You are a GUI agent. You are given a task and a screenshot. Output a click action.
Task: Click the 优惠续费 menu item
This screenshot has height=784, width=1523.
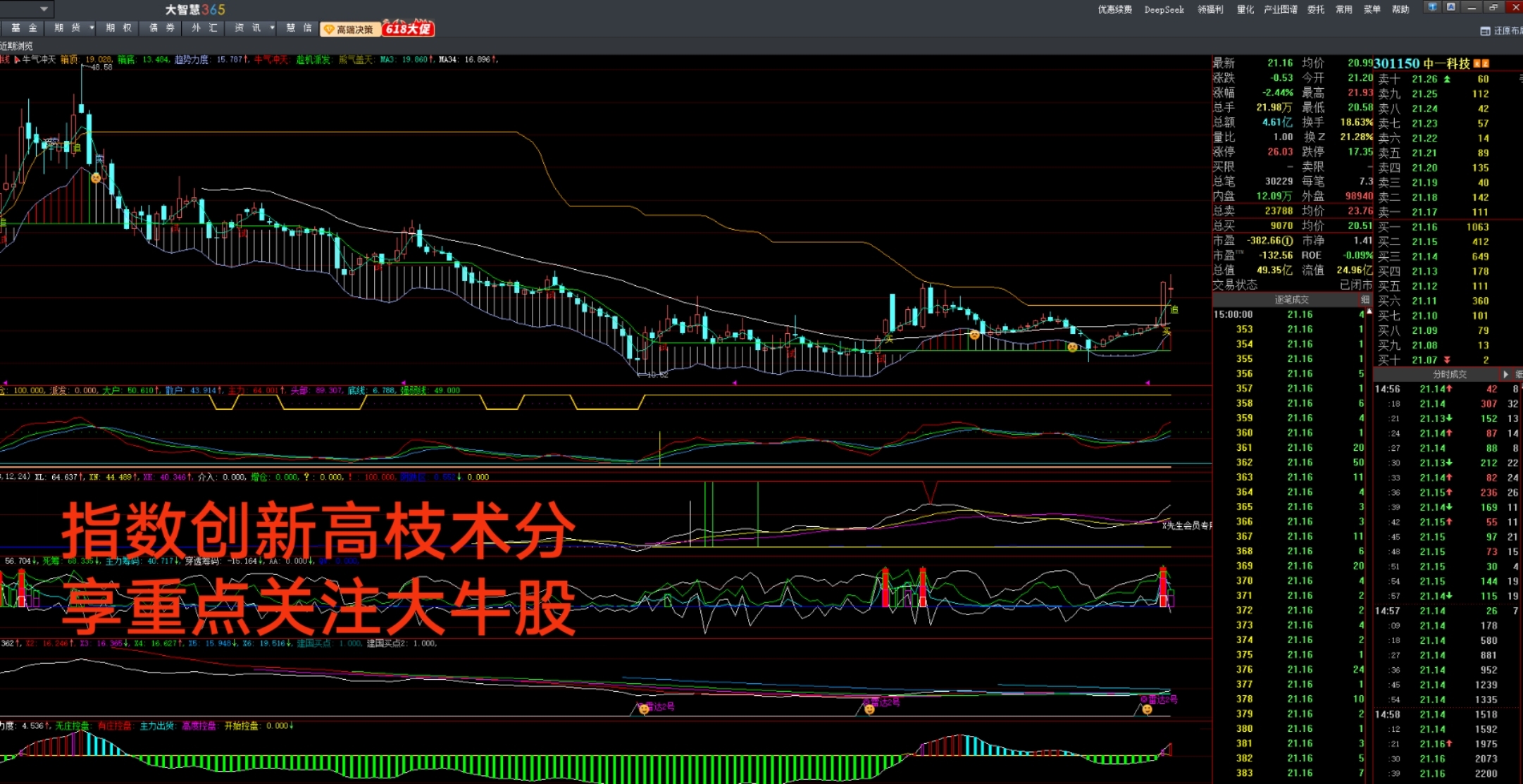[x=1114, y=9]
